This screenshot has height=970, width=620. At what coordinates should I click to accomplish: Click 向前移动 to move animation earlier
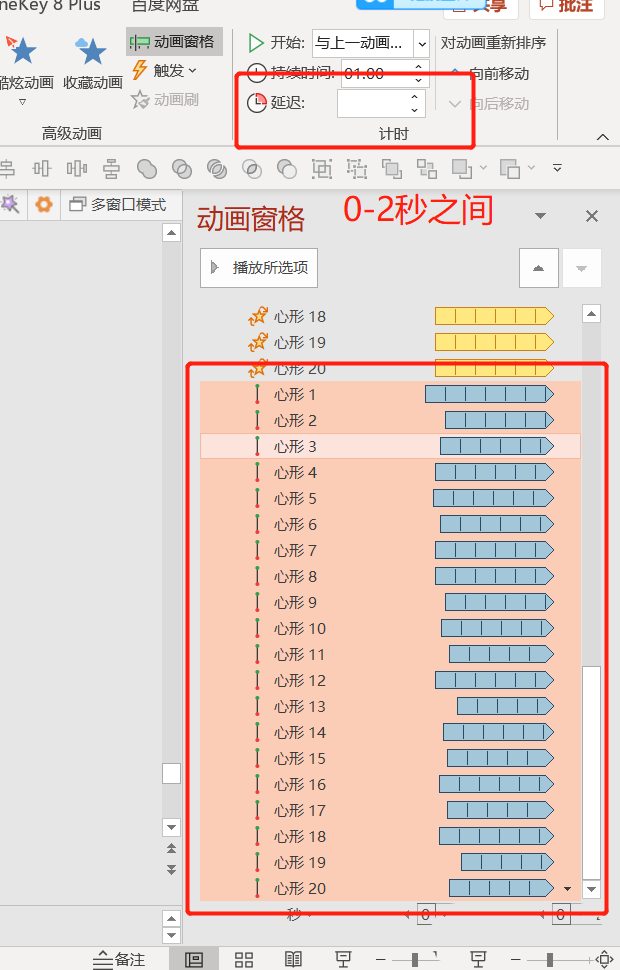(489, 74)
